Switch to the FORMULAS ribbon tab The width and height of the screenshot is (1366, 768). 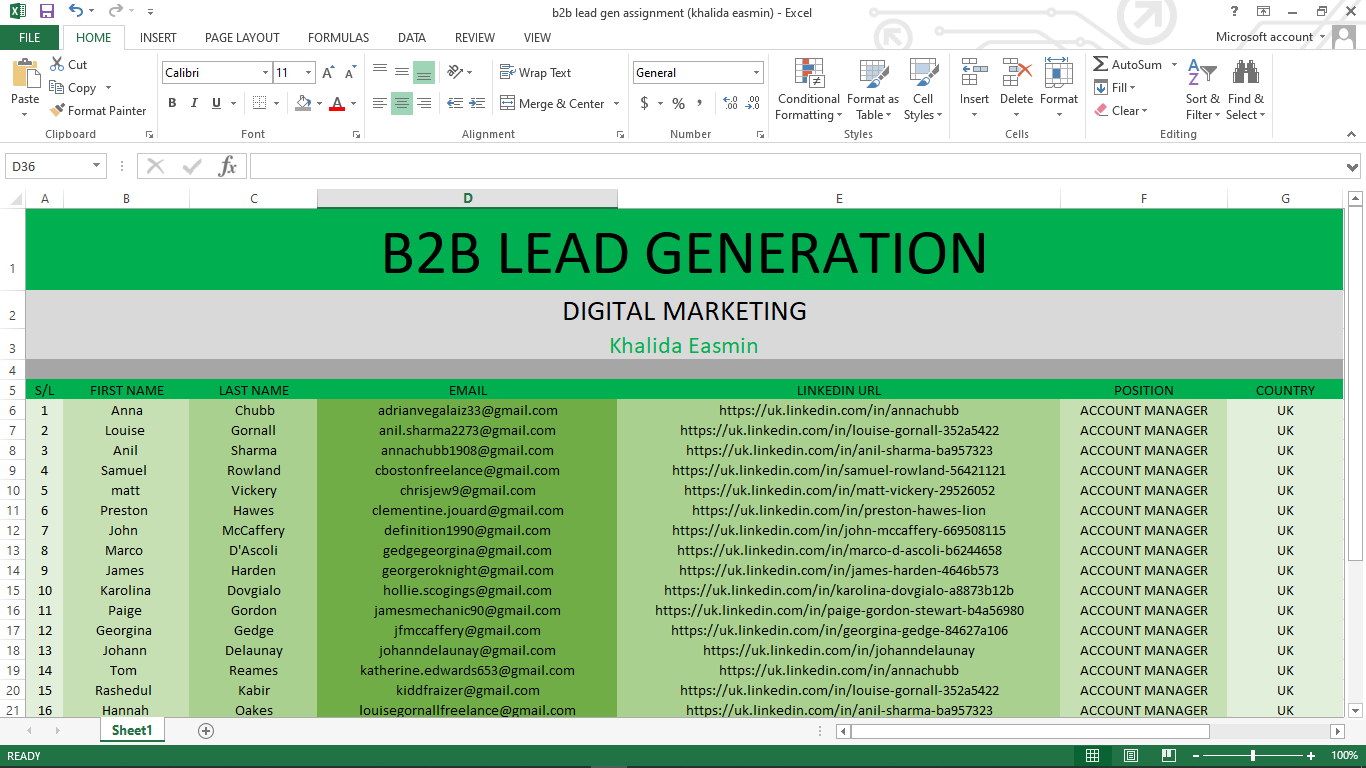point(338,37)
